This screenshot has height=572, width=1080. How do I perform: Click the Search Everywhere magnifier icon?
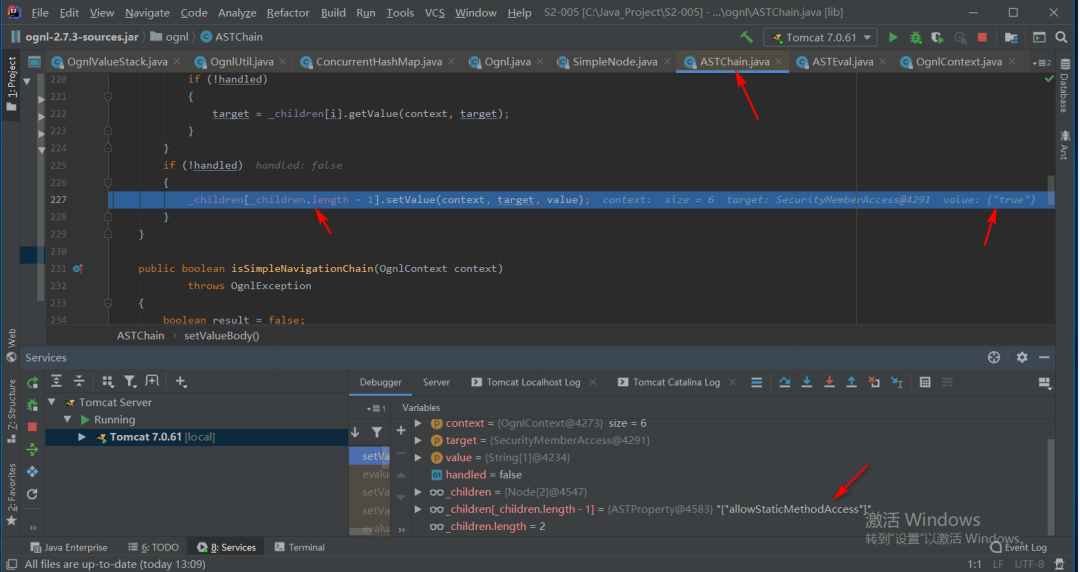(x=1061, y=37)
